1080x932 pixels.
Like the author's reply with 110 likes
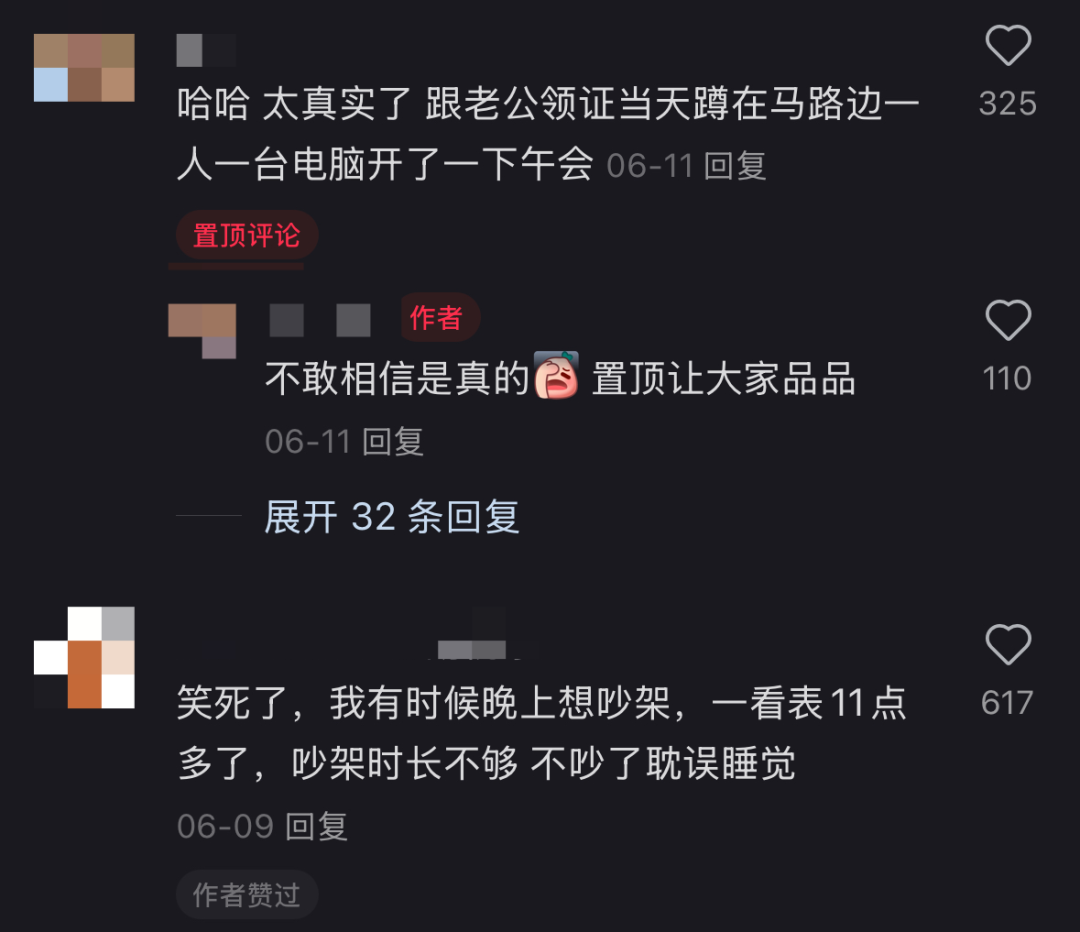coord(1008,320)
